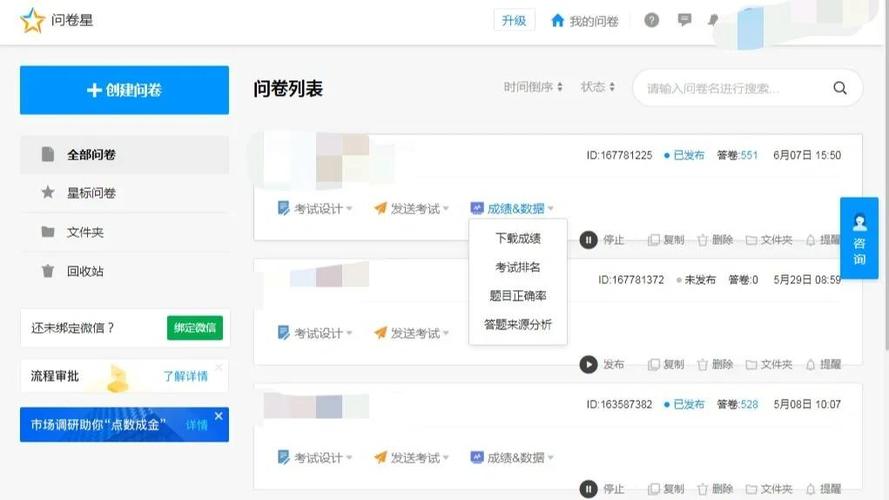
Task: Open the 咨询 consultation side widget
Action: 859,238
